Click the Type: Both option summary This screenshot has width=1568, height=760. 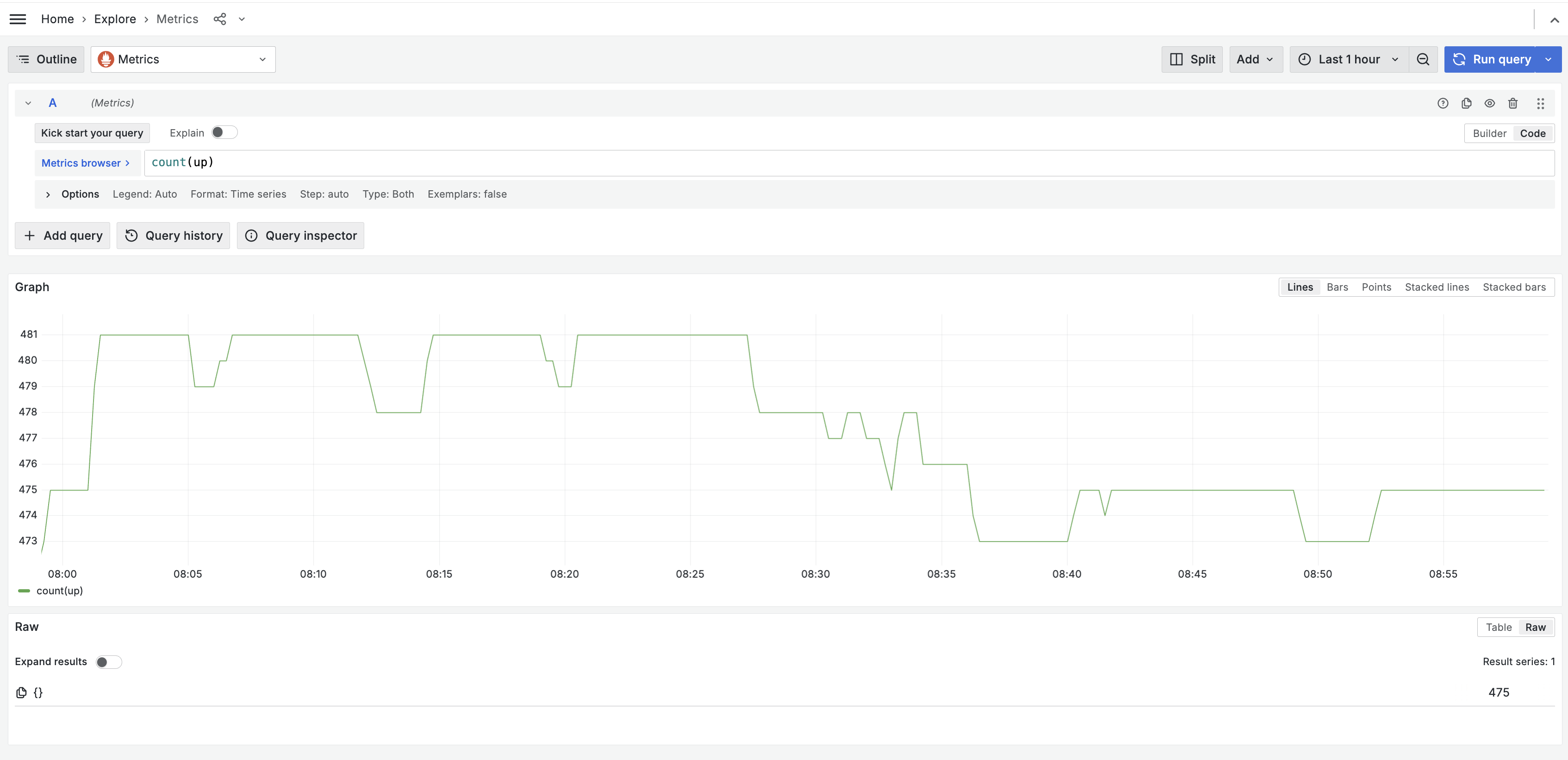[388, 194]
